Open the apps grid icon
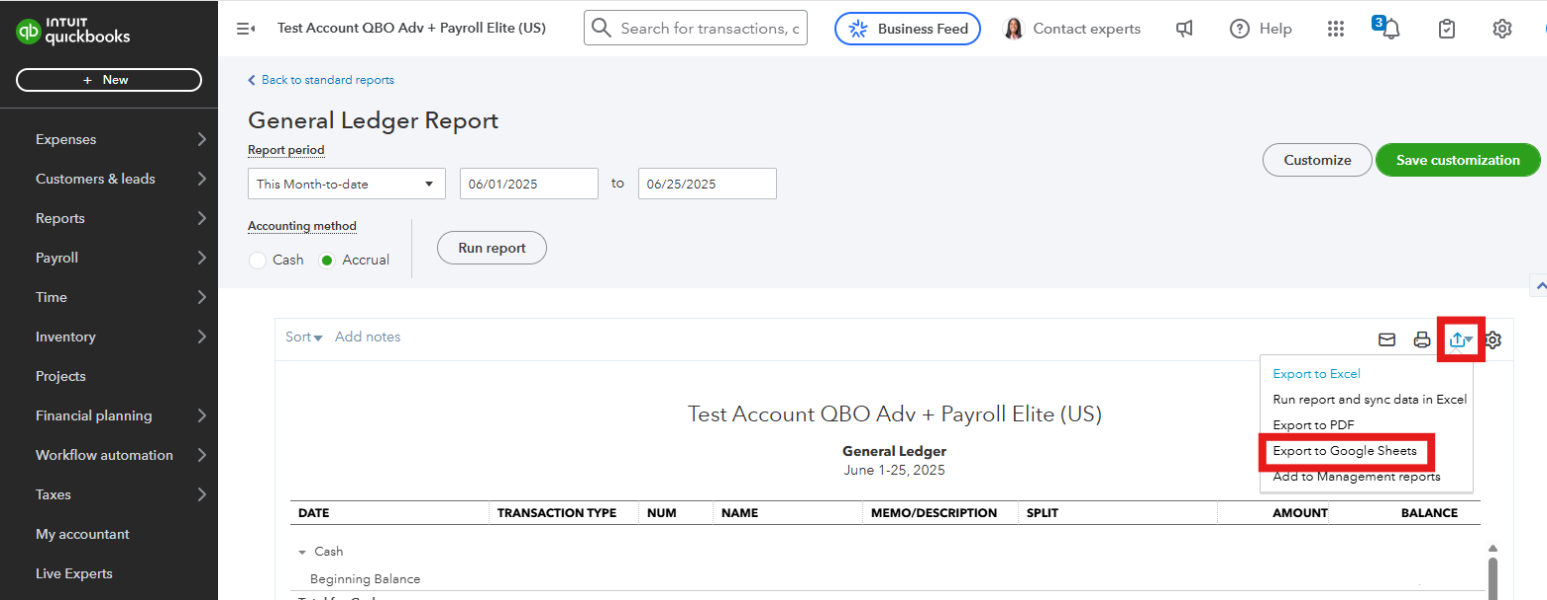Image resolution: width=1547 pixels, height=600 pixels. 1335,29
